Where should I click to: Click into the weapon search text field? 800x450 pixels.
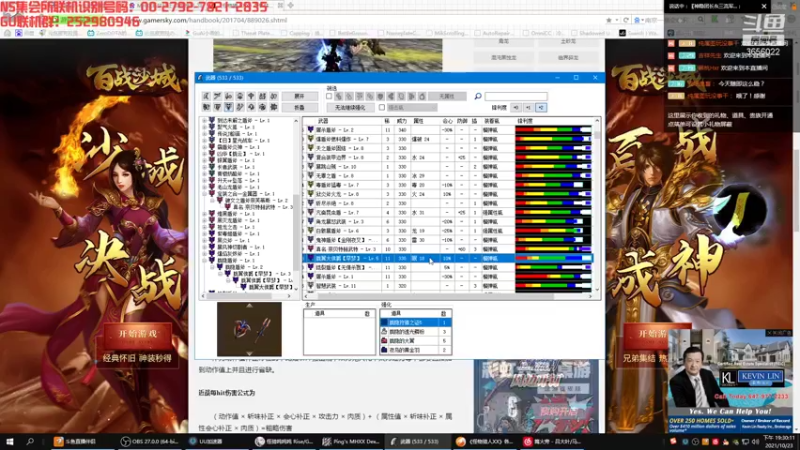point(516,96)
